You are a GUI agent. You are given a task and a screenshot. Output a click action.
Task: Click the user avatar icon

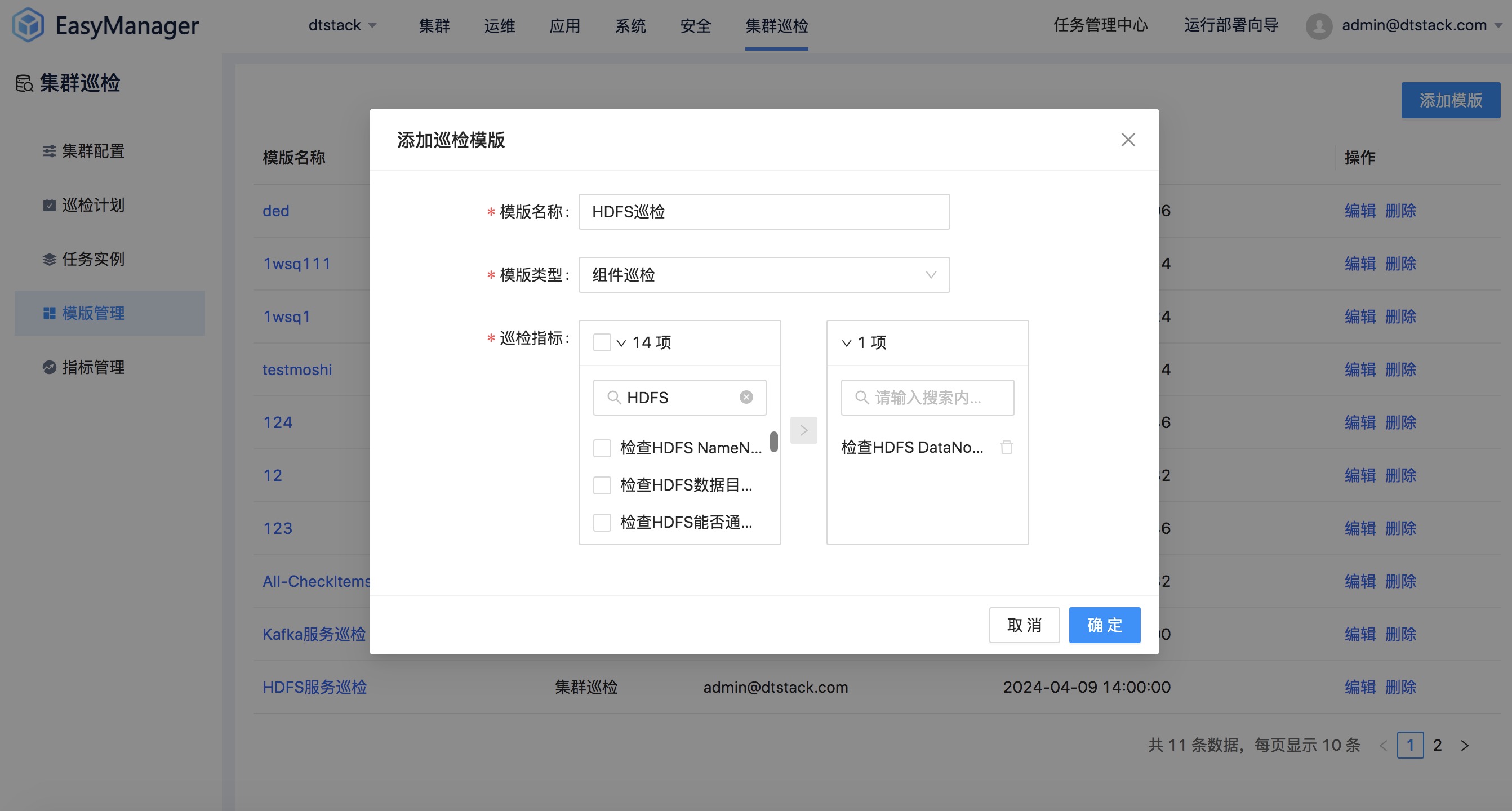[1318, 26]
